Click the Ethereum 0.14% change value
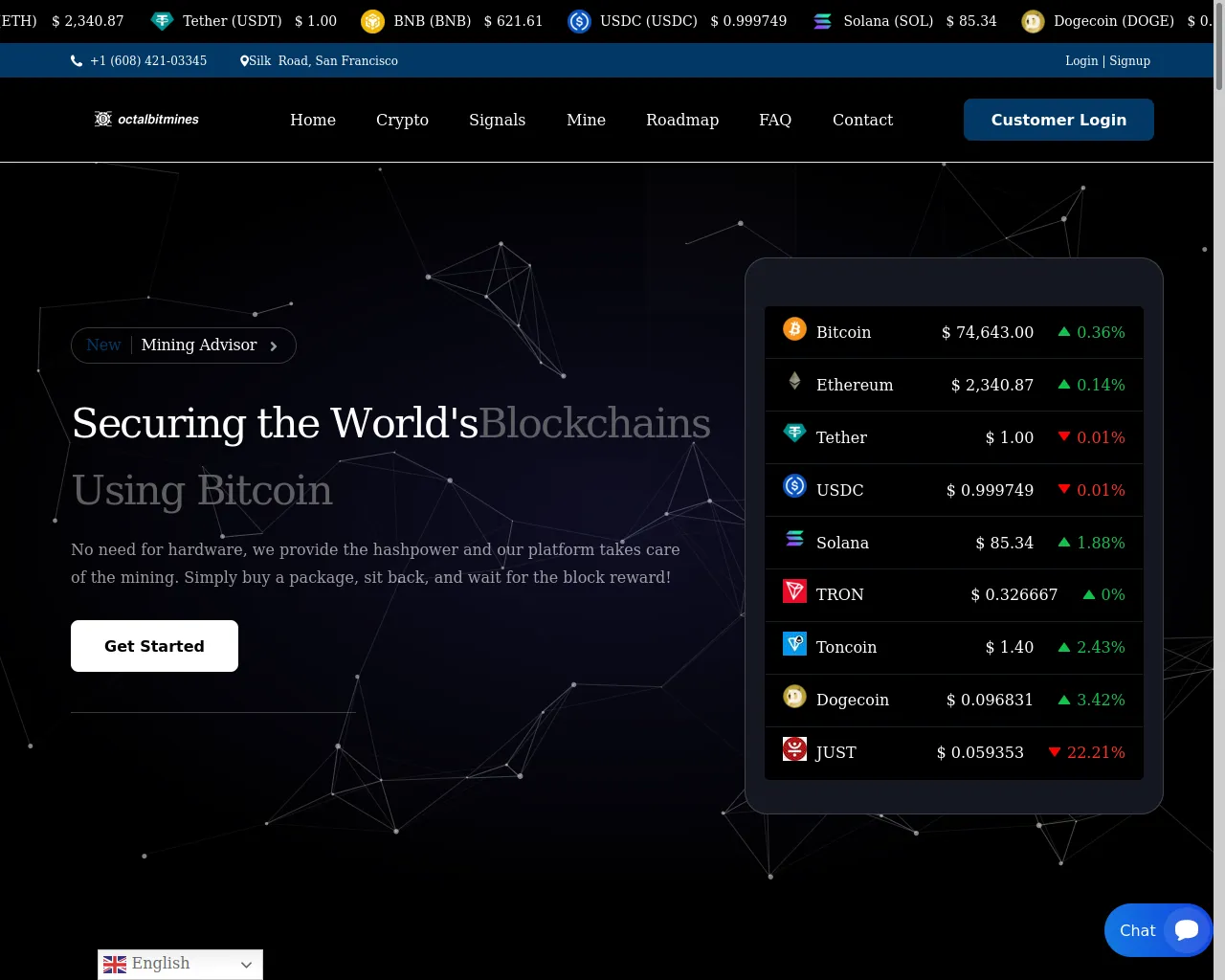 tap(1101, 385)
